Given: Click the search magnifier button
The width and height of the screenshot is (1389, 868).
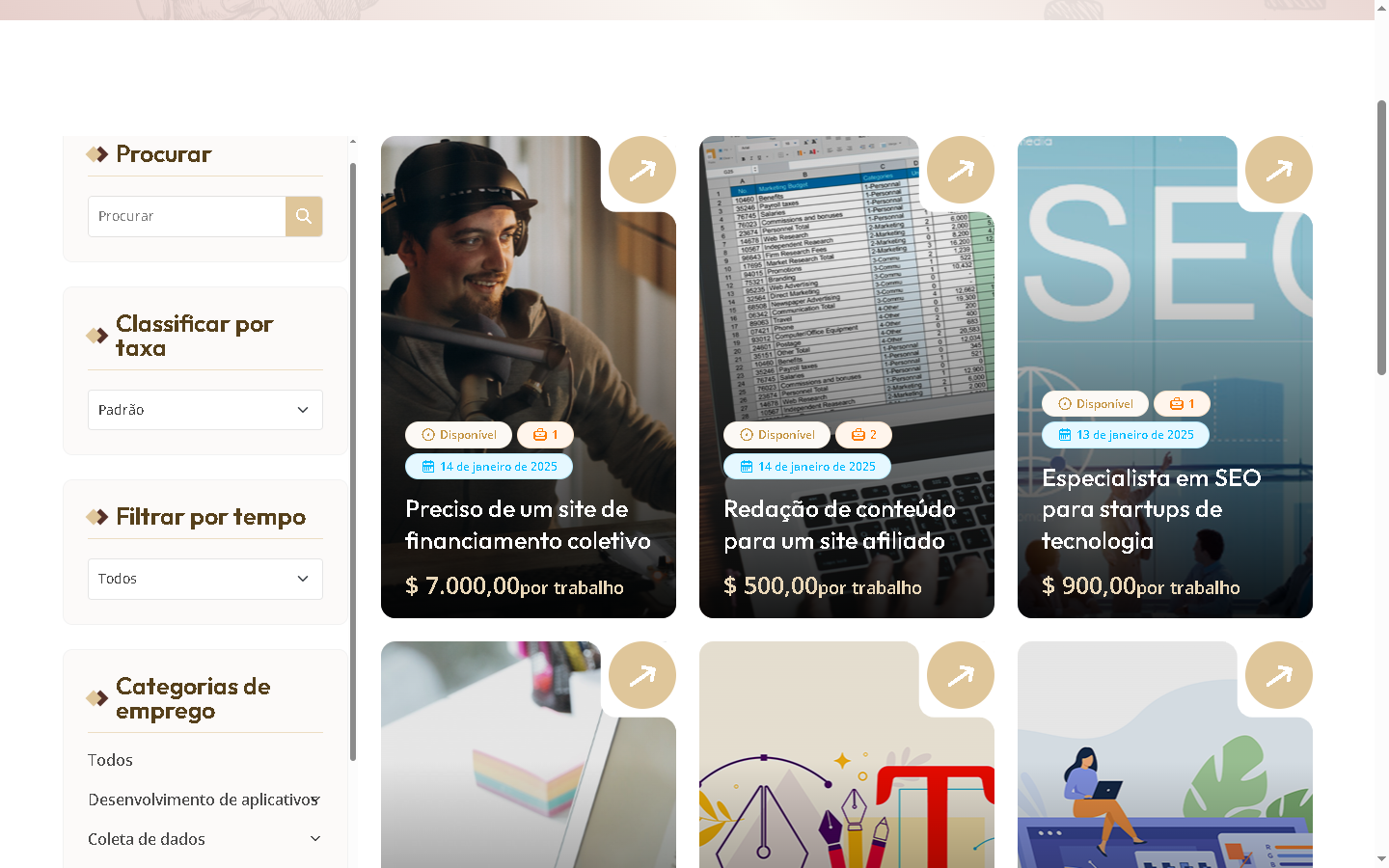Looking at the screenshot, I should (x=304, y=216).
